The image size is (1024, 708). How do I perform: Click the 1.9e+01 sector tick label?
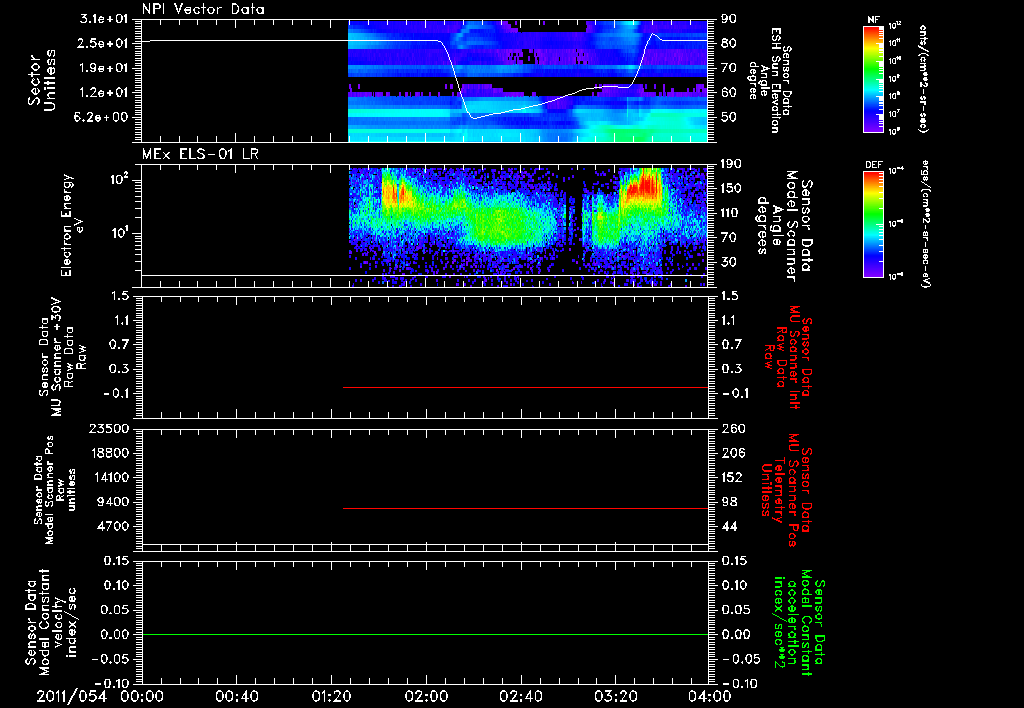[x=106, y=68]
